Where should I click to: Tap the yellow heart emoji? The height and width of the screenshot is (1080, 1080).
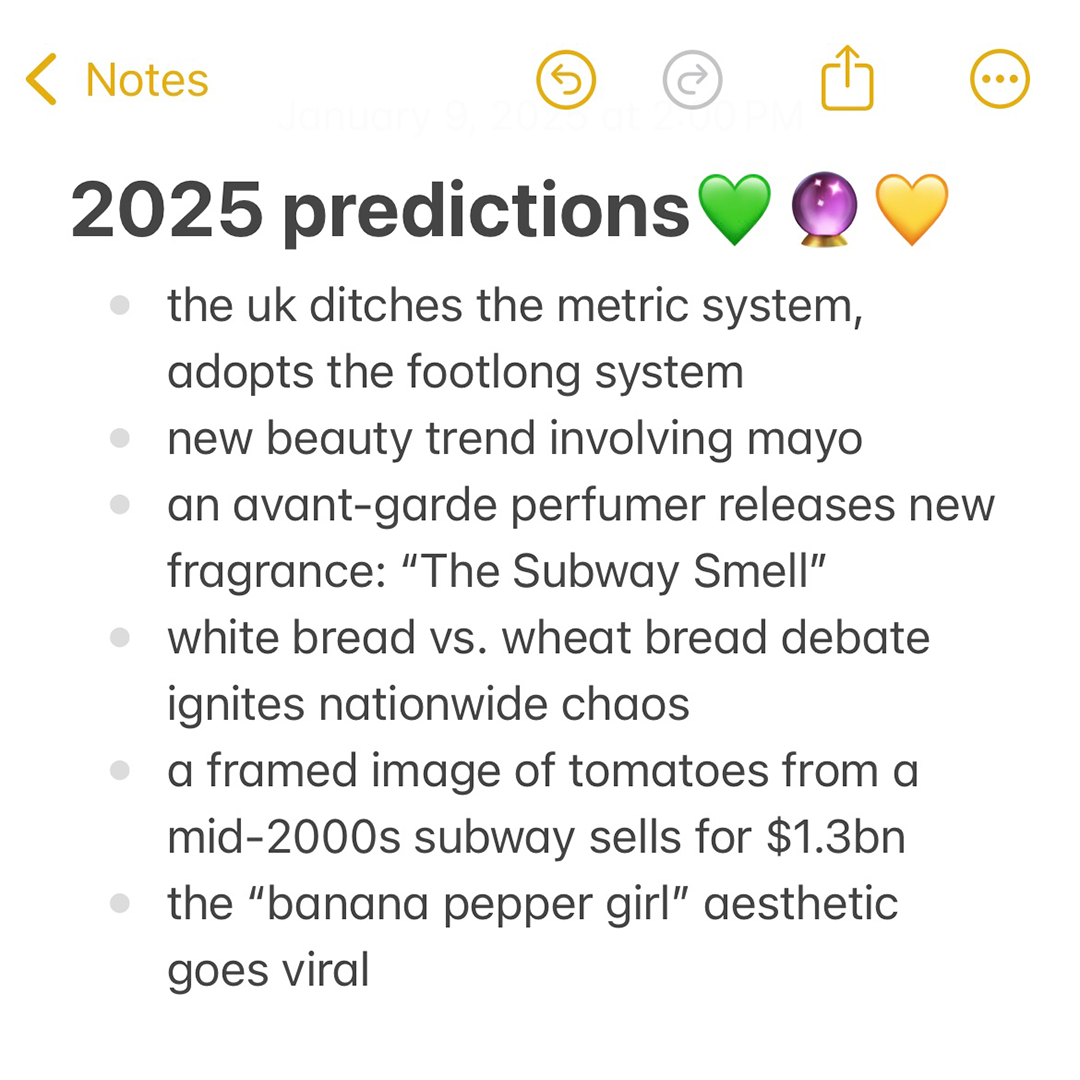point(912,209)
